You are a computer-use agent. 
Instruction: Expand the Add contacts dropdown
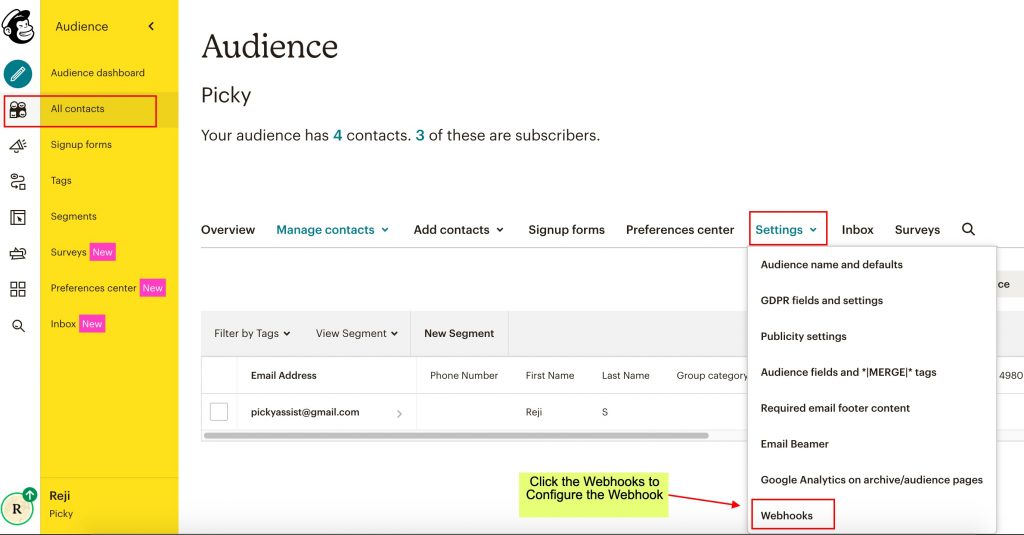[458, 230]
